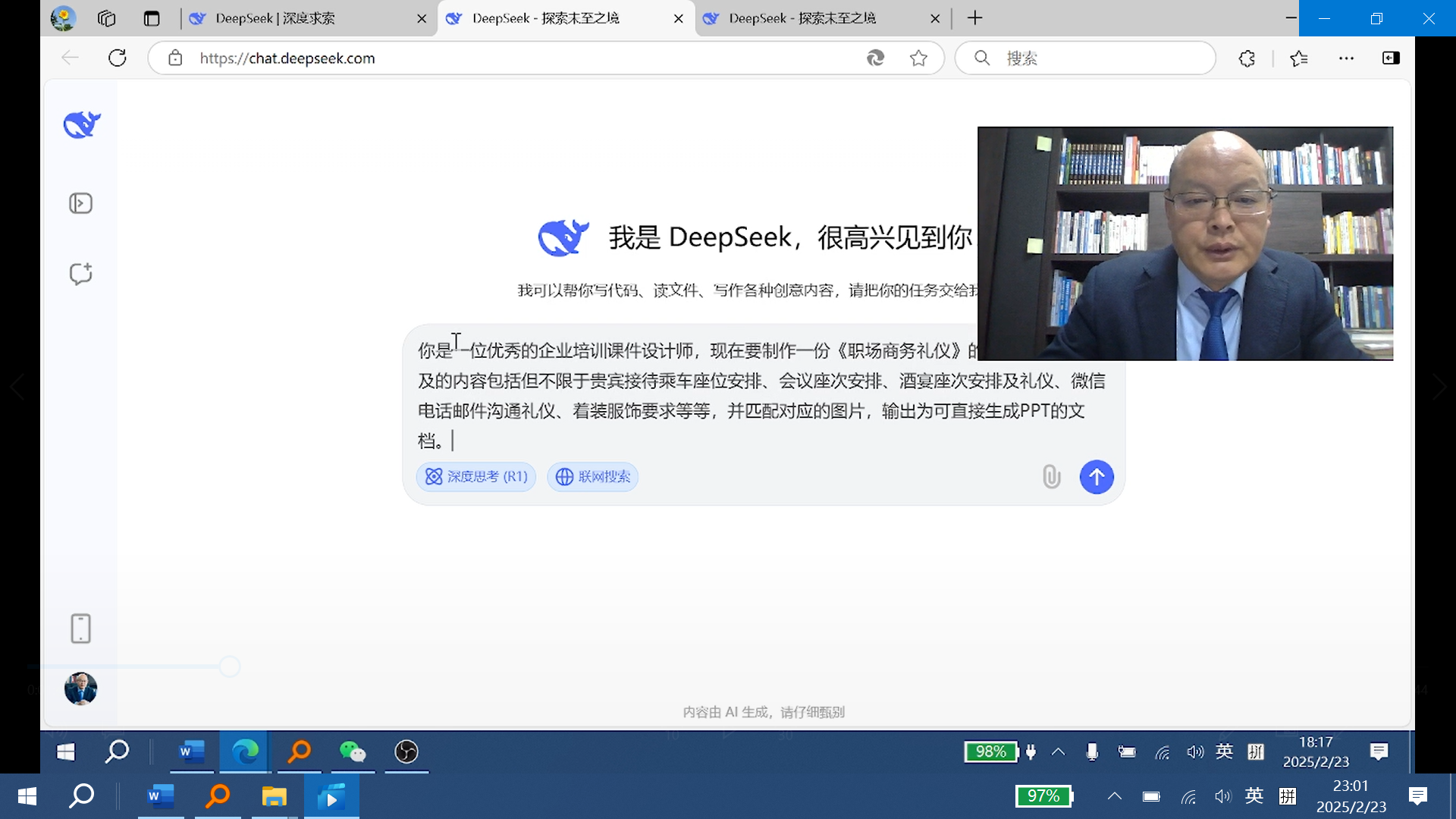
Task: Close the third DeepSeek tab
Action: 935,19
